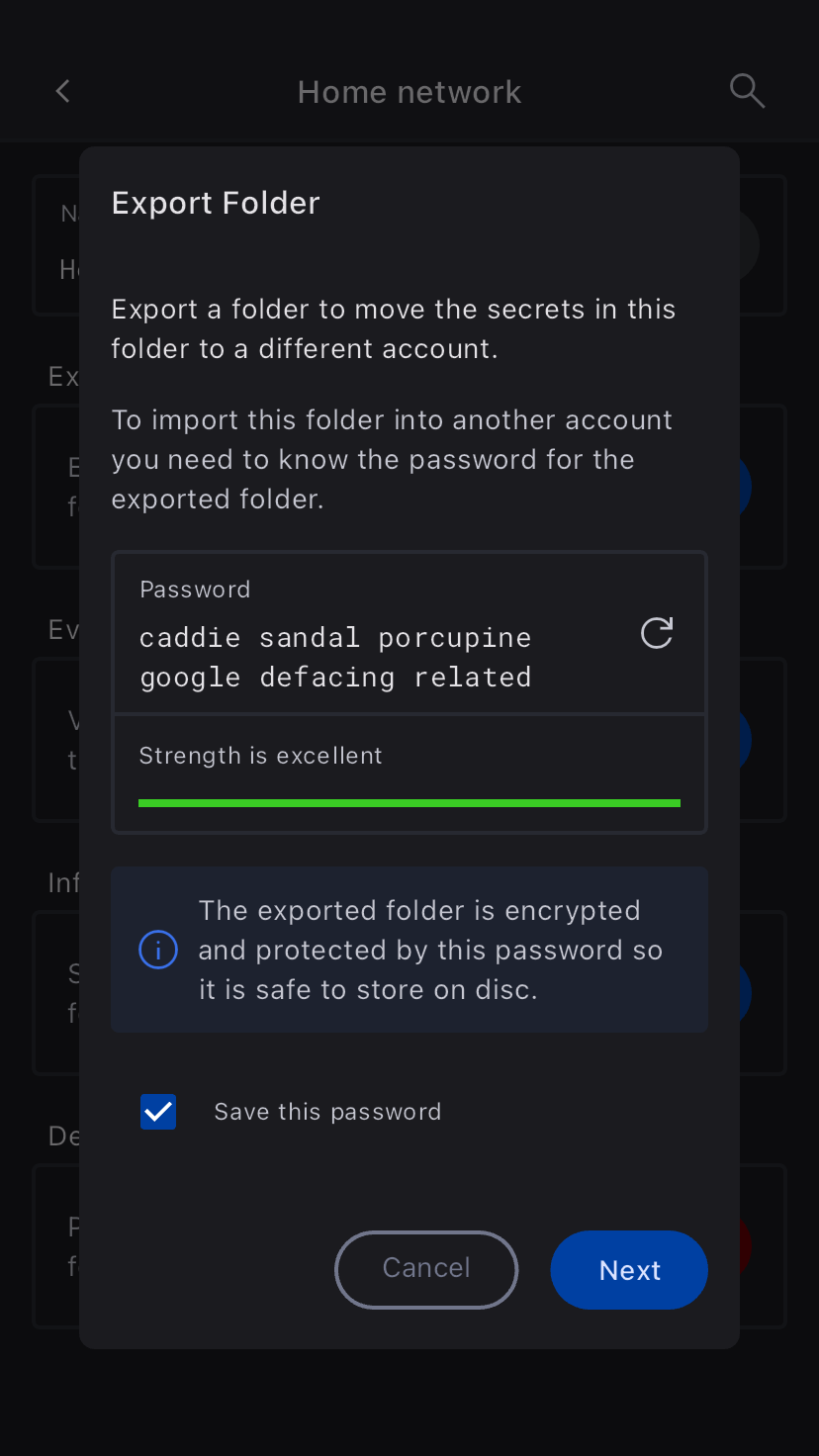Uncheck the Save this password checkbox
Viewport: 819px width, 1456px height.
pyautogui.click(x=158, y=1112)
